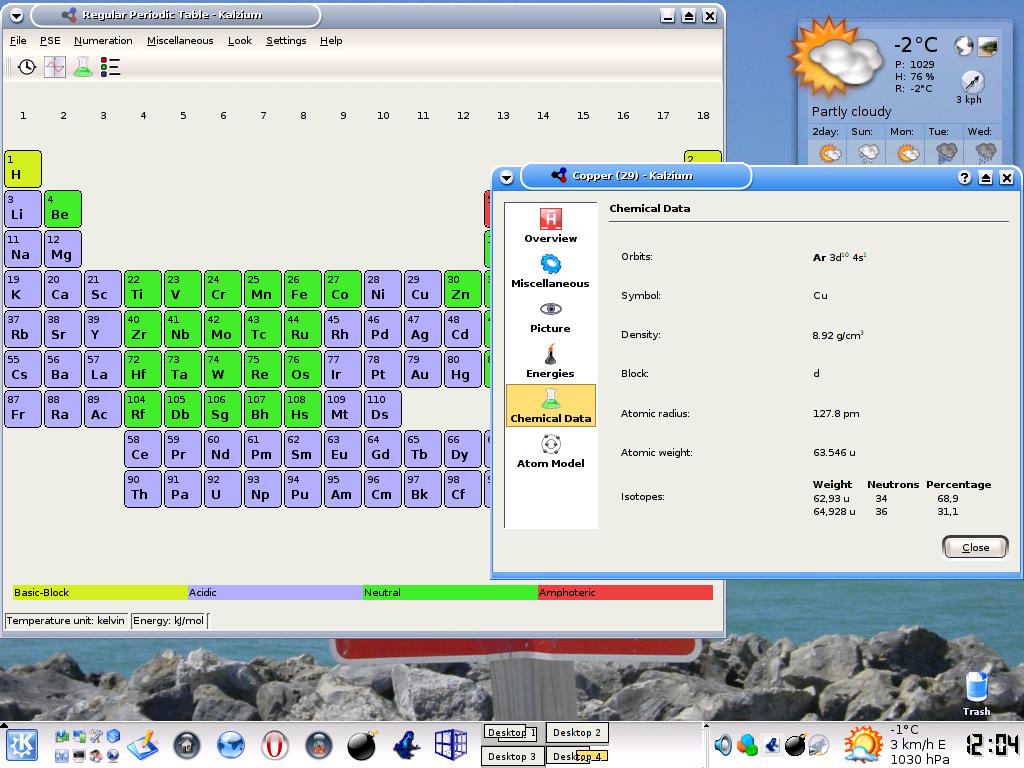The height and width of the screenshot is (768, 1024).
Task: Toggle the legend display toolbar button
Action: coord(110,67)
